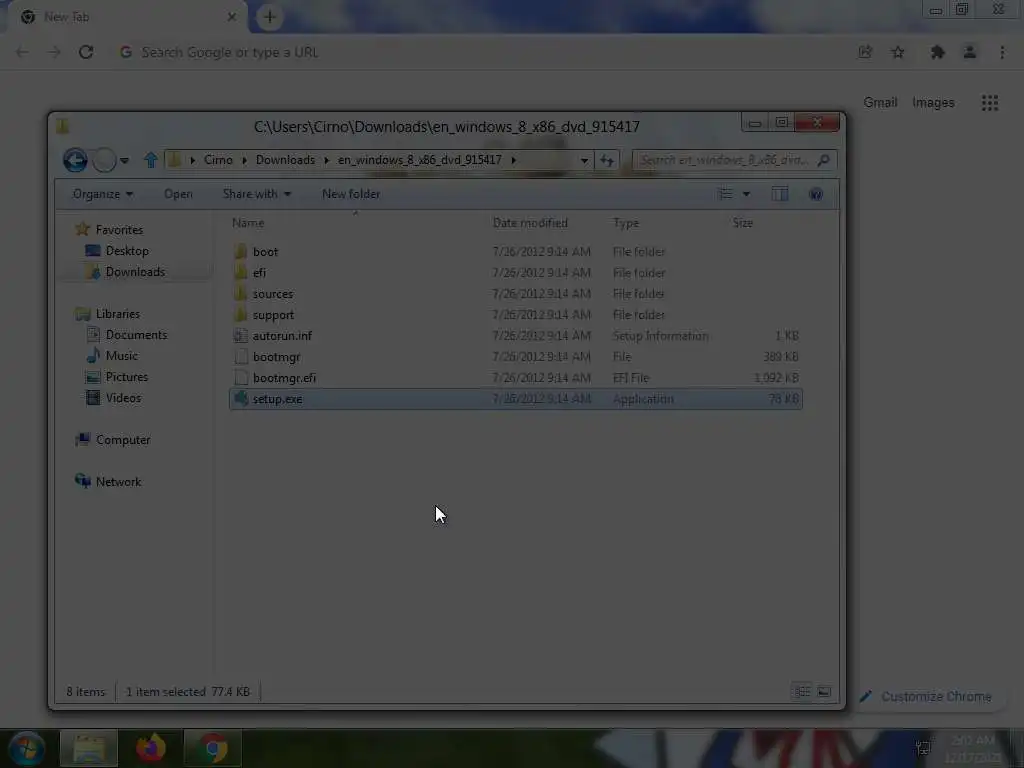Image resolution: width=1024 pixels, height=768 pixels.
Task: Open the Share with menu
Action: 257,194
